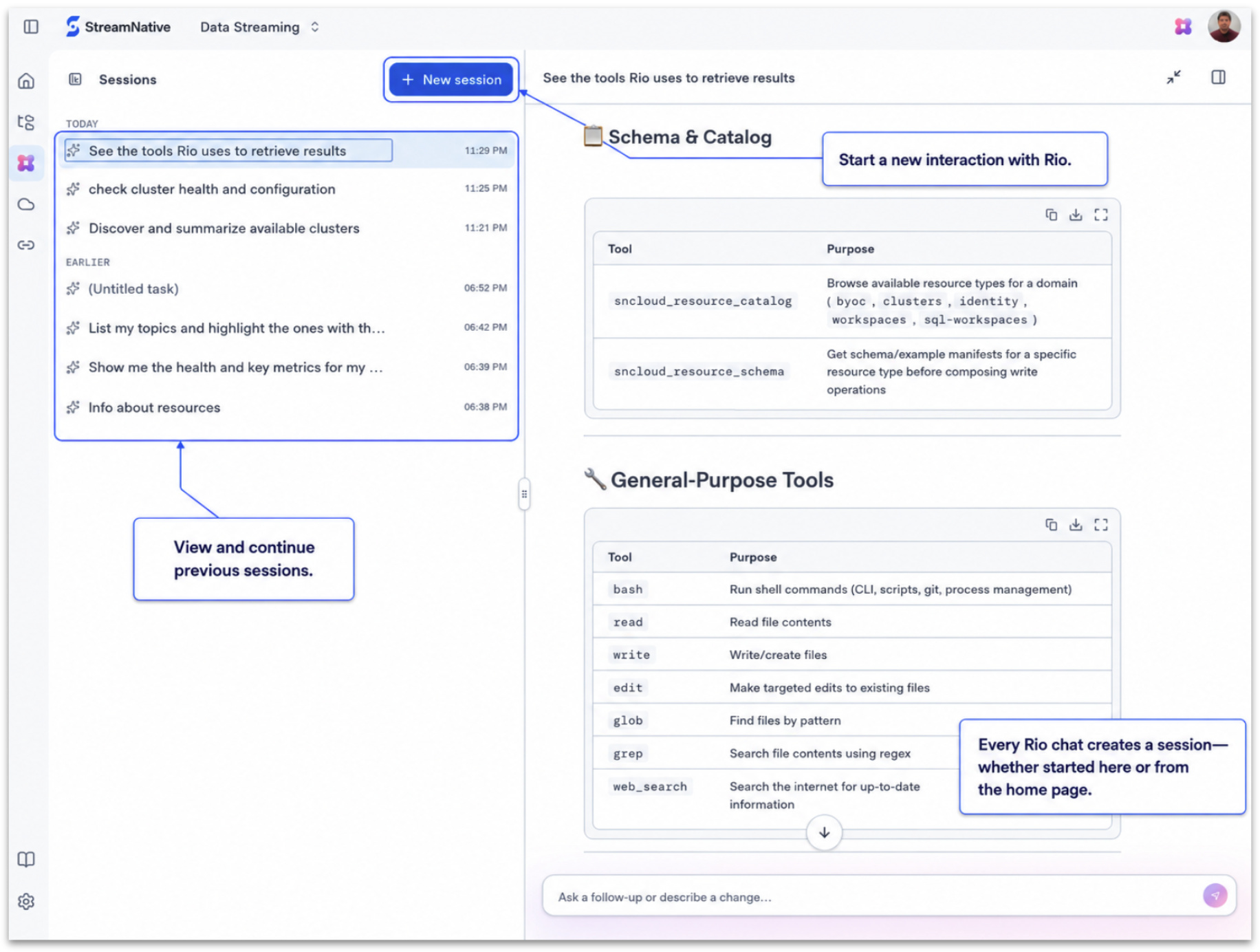Click the 'Write/create files' purpose text

(778, 655)
